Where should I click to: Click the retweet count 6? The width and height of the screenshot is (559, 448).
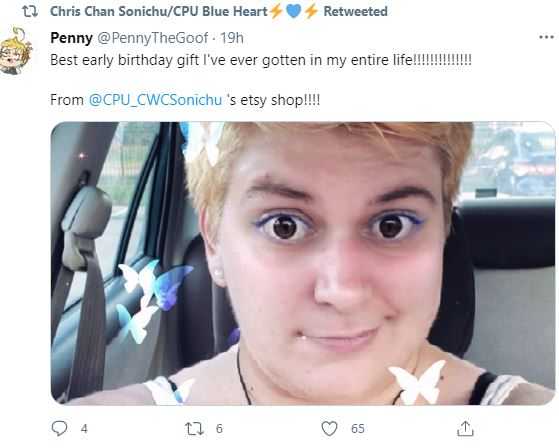pos(219,428)
